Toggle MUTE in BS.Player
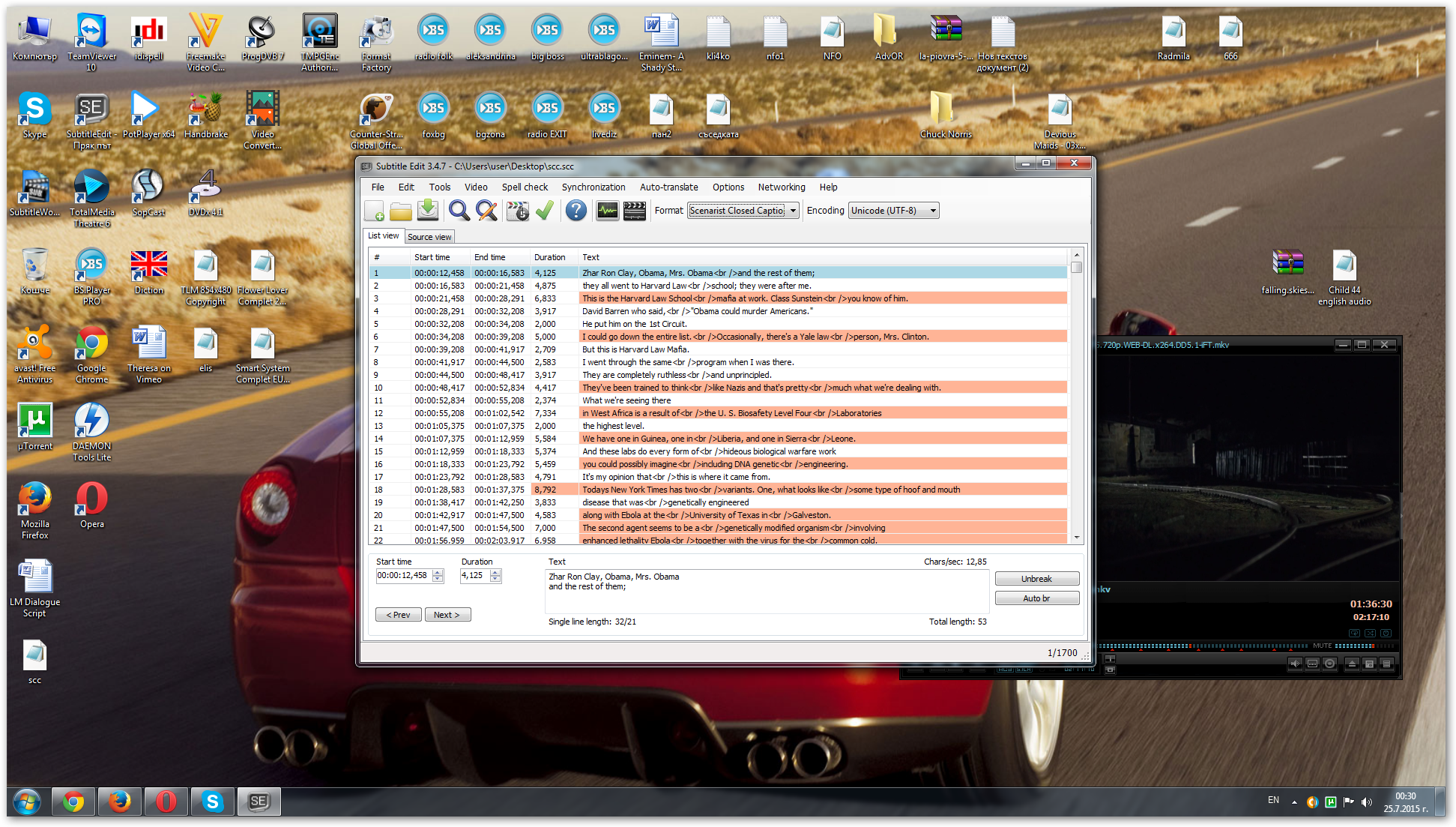 pos(1322,646)
